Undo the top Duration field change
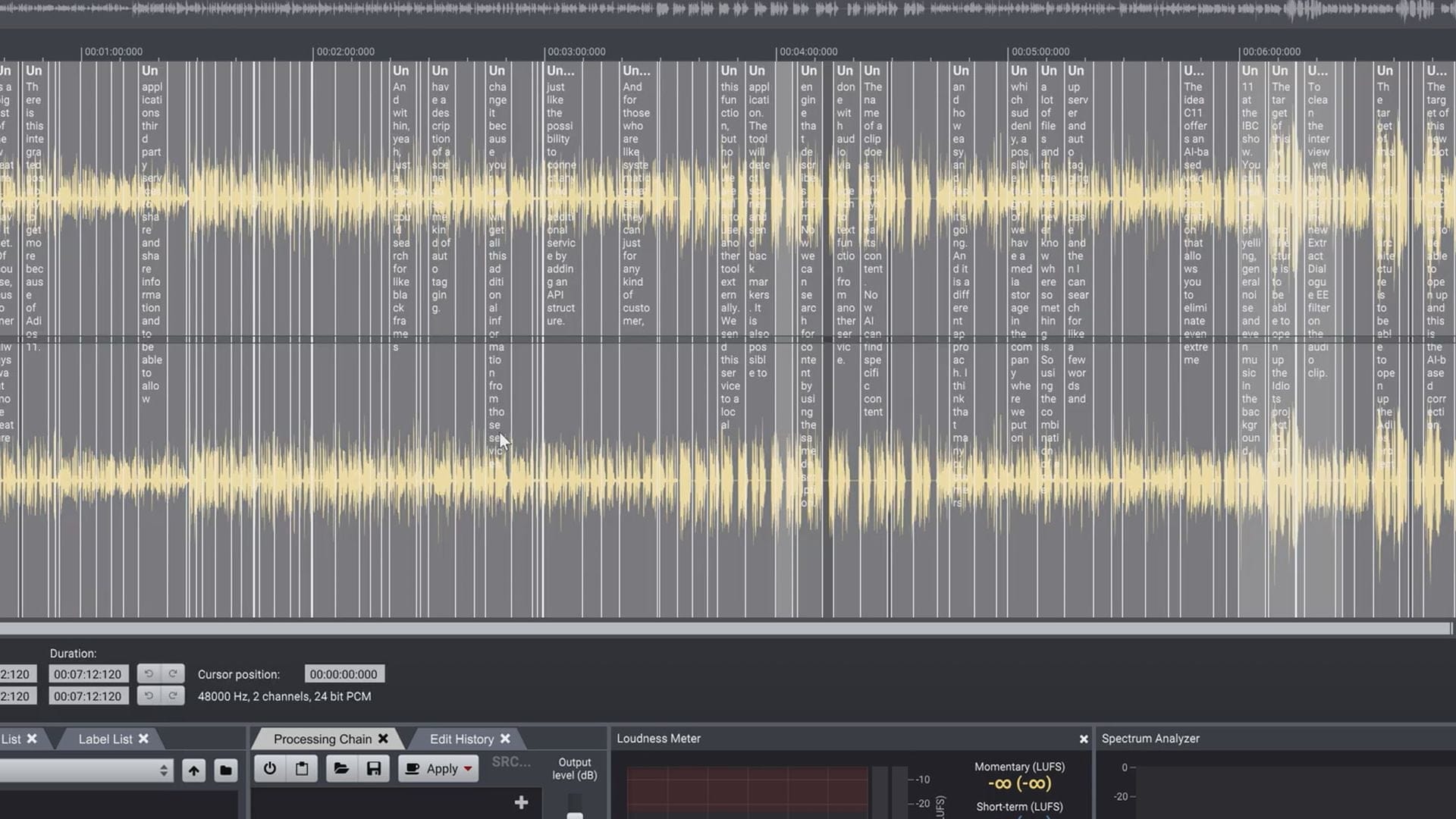Screen dimensions: 1456x819 (149, 673)
